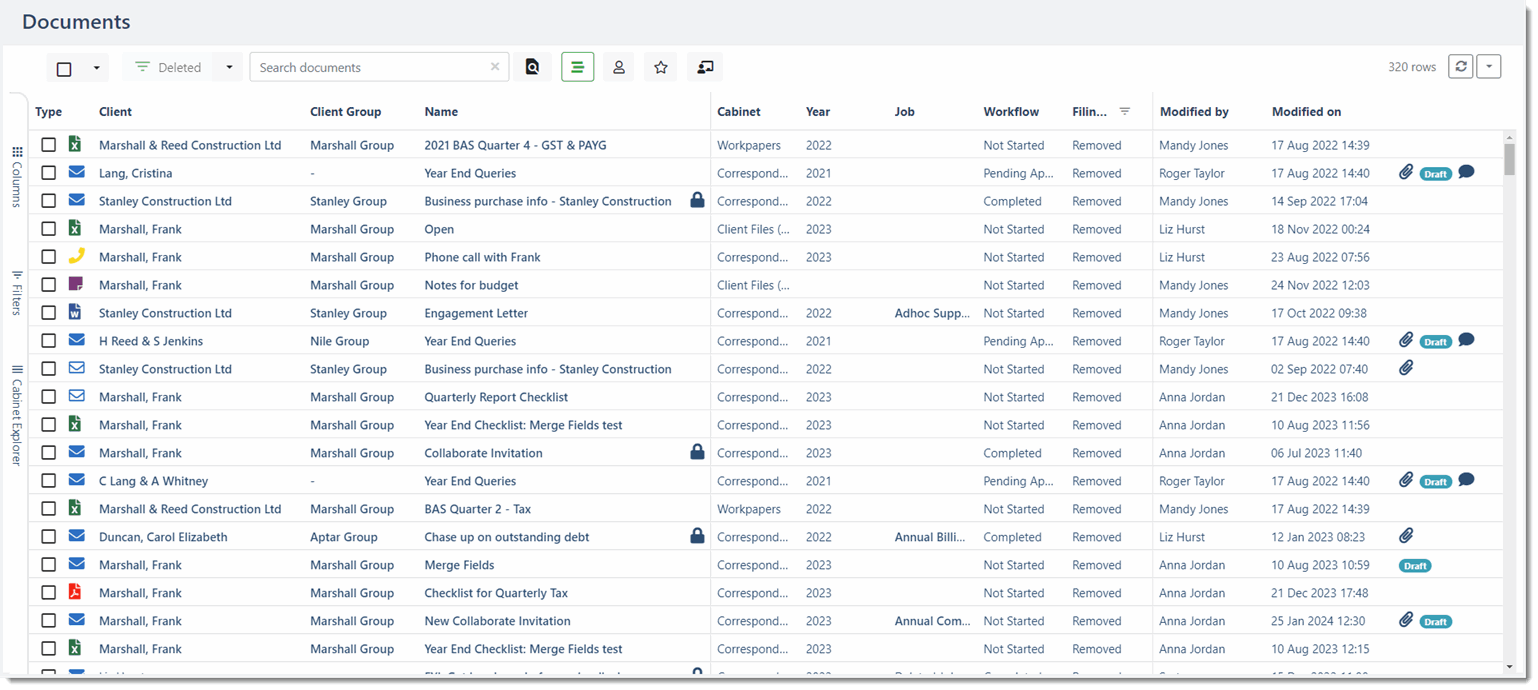1538x690 pixels.
Task: Click mail icon for Lang, Cristina row
Action: (x=76, y=172)
